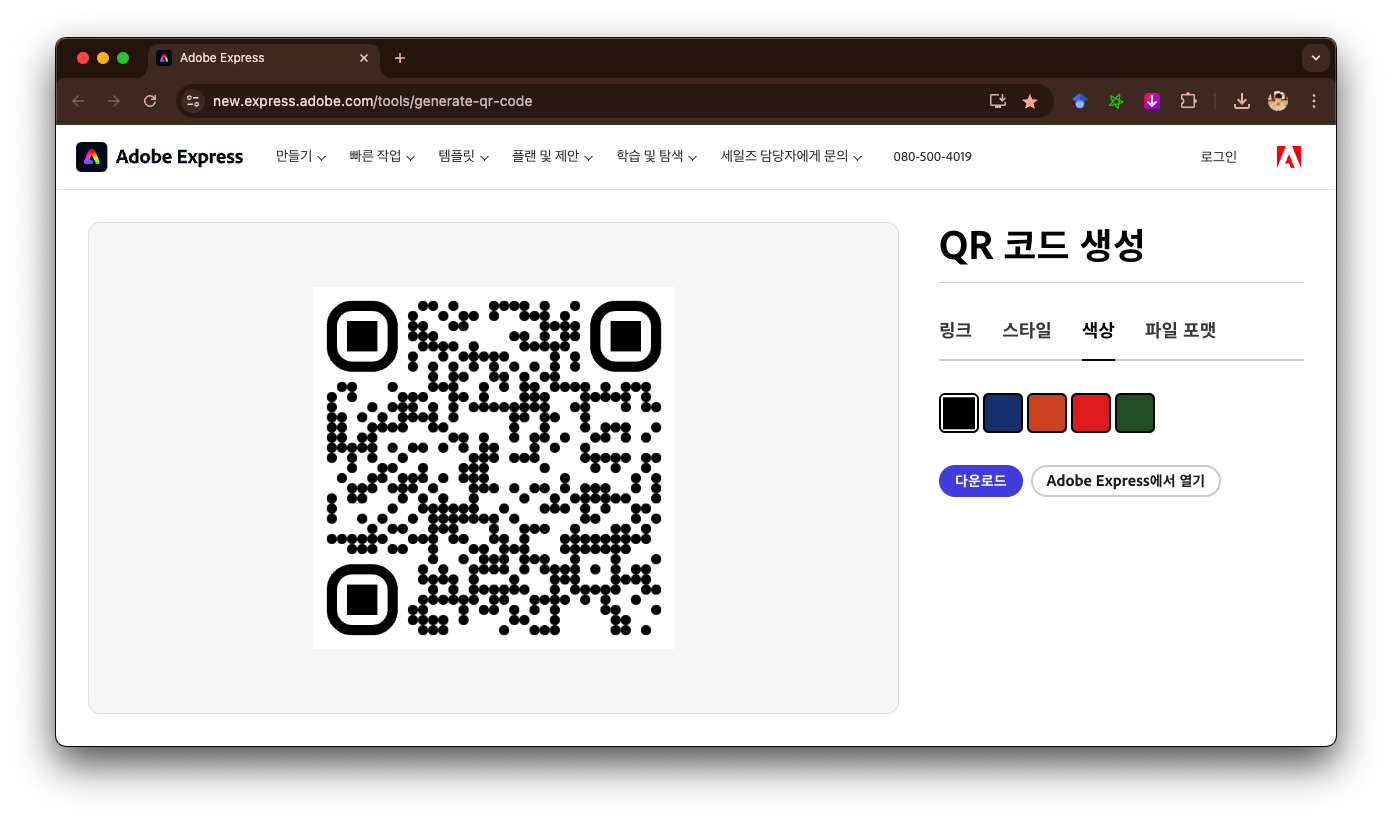1392x820 pixels.
Task: Select the Adobe Express browser tab
Action: point(264,58)
